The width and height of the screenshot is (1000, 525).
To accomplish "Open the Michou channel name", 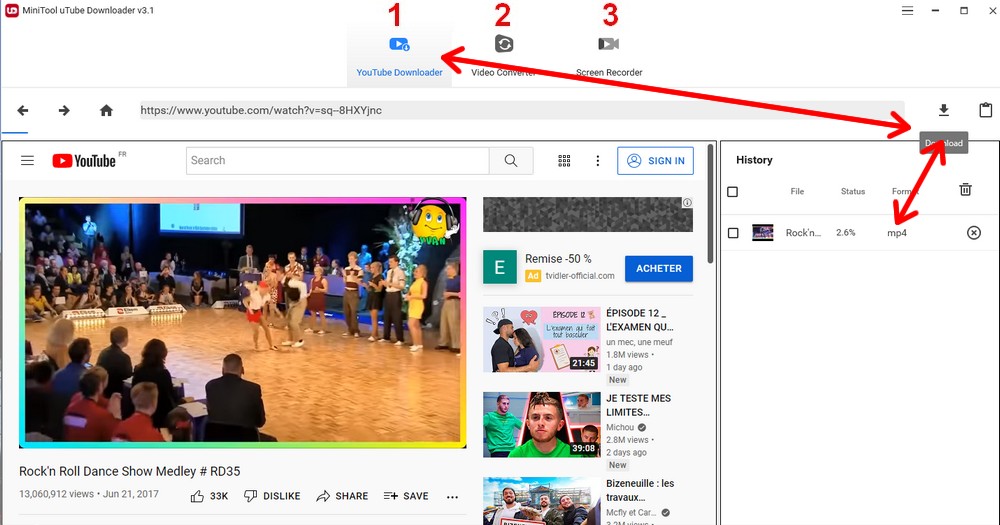I will point(620,427).
